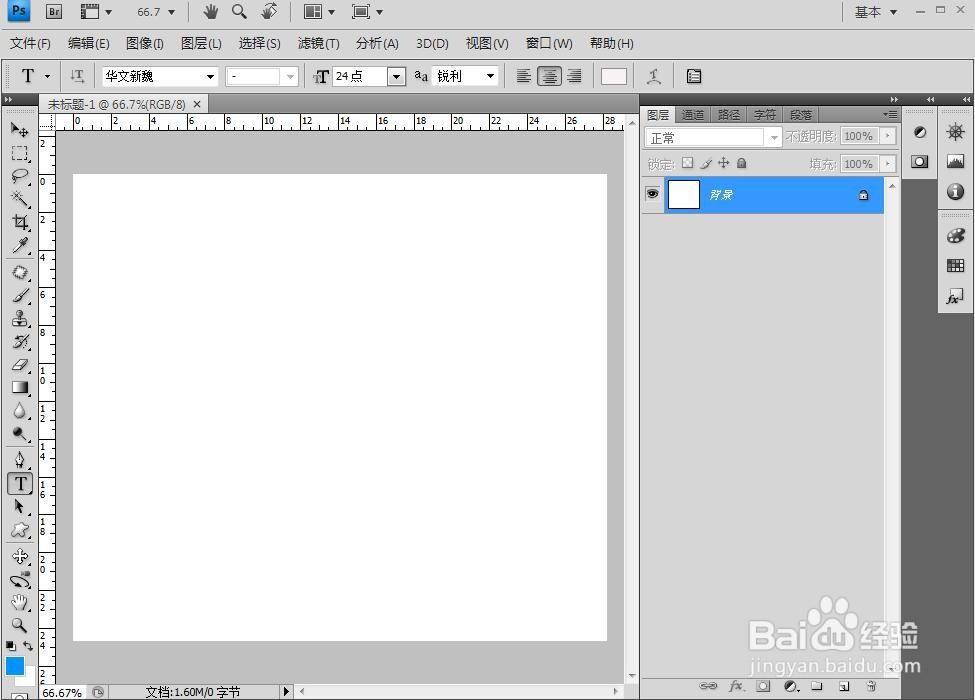Select the History Brush tool
This screenshot has width=975, height=700.
20,341
